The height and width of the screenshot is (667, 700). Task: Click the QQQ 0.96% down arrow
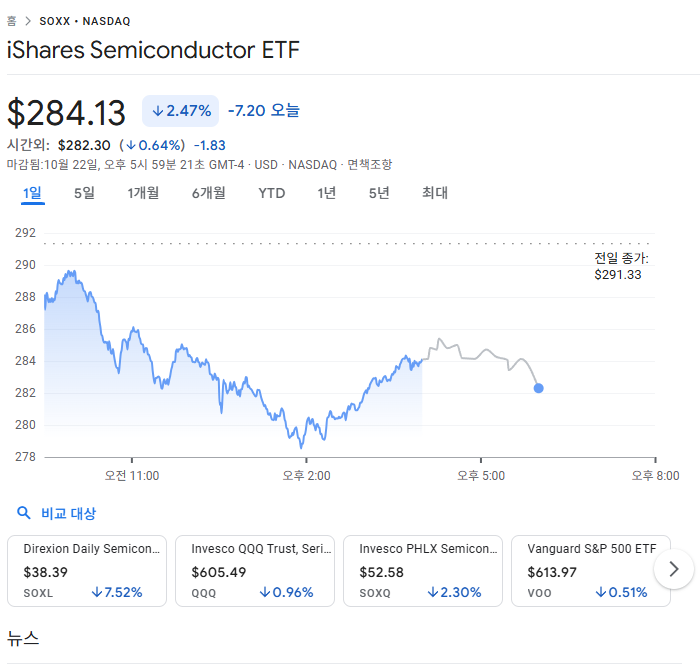265,592
